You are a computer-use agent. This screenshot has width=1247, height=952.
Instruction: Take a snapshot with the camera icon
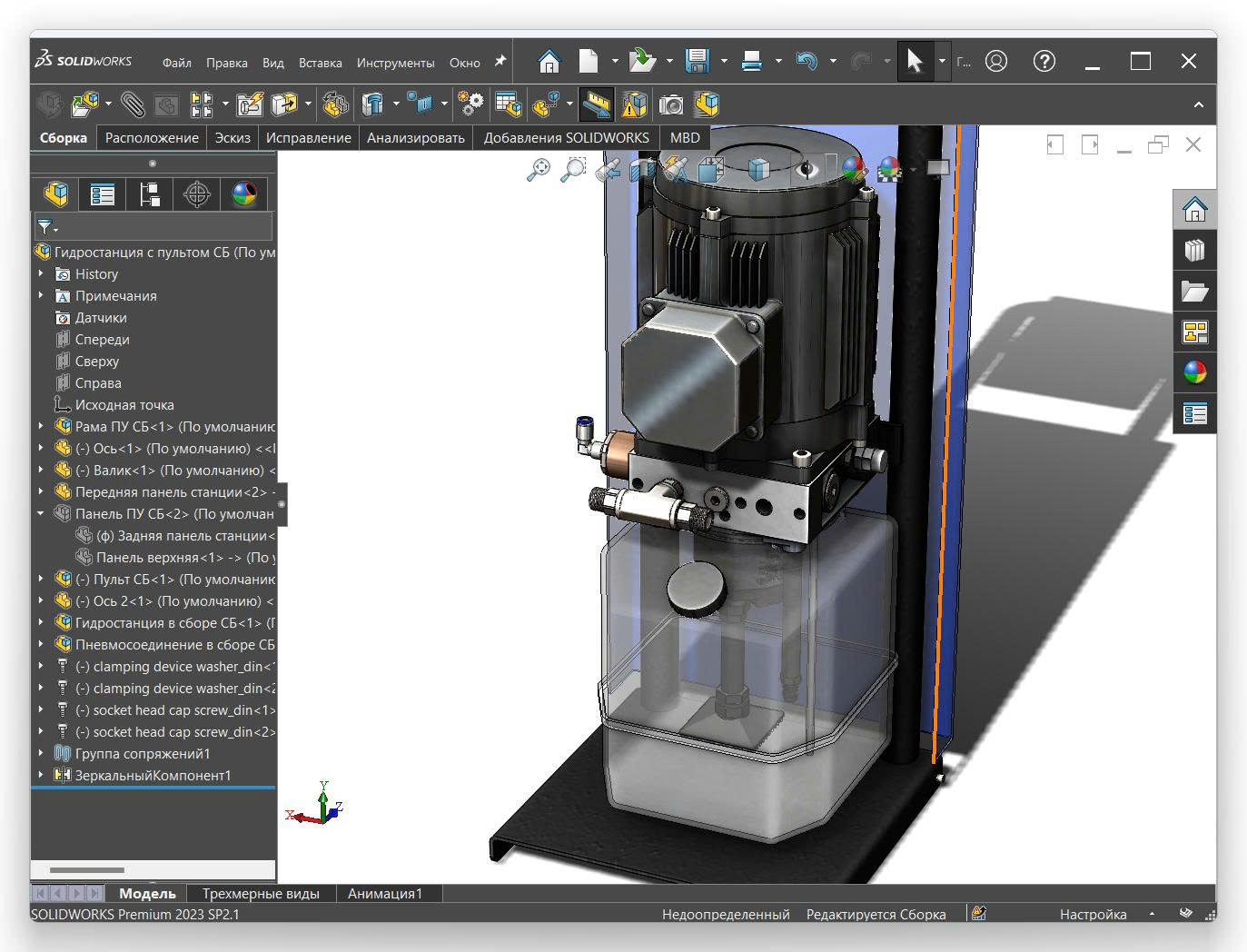[x=670, y=104]
